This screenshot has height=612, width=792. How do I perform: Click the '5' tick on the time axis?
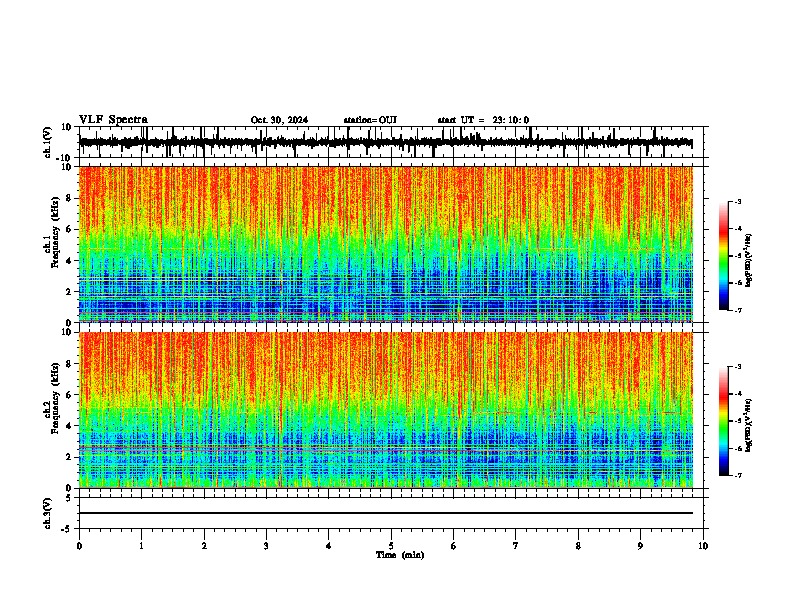pyautogui.click(x=391, y=546)
